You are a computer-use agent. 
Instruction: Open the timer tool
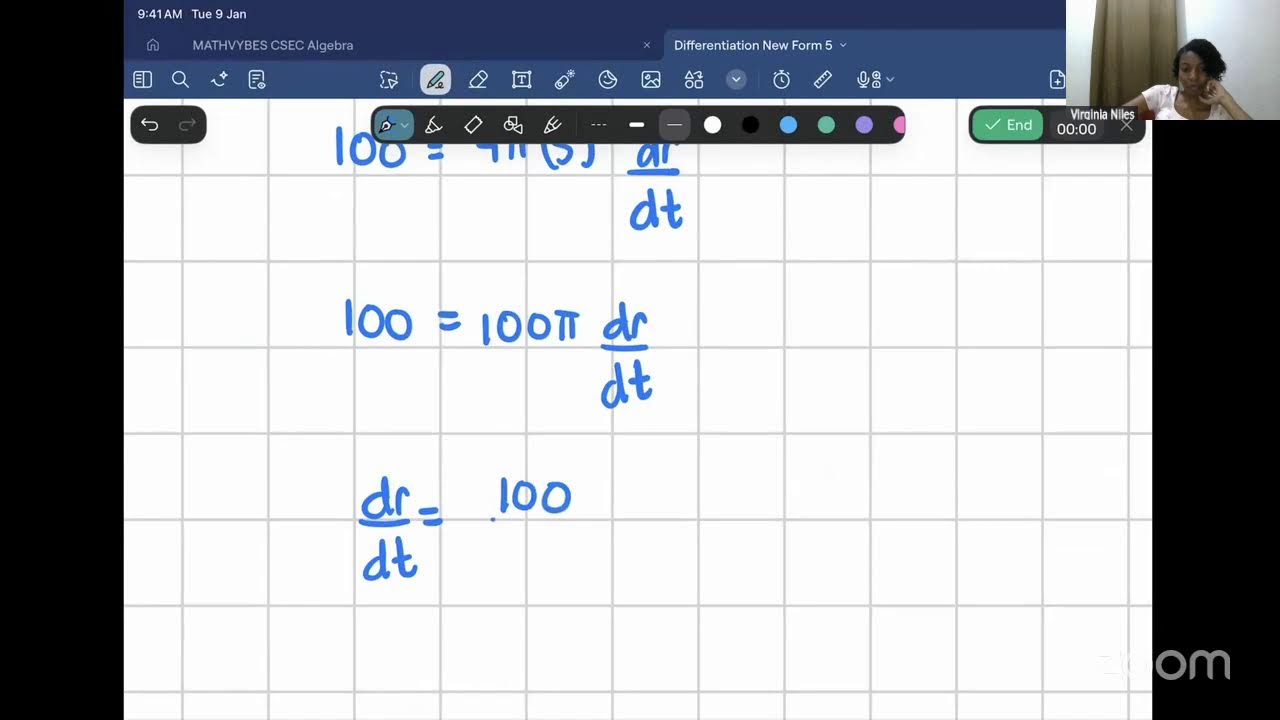point(781,80)
